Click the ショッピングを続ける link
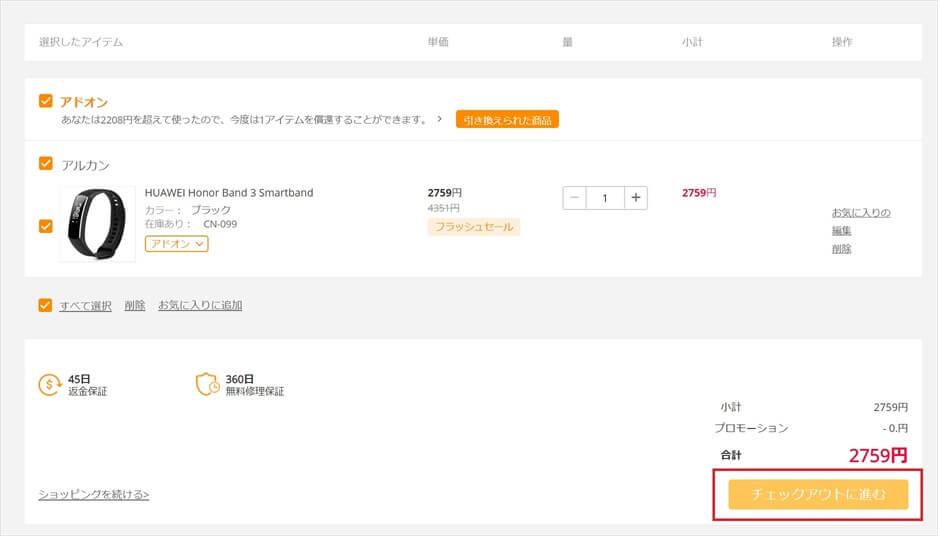Viewport: 938px width, 536px height. point(94,494)
